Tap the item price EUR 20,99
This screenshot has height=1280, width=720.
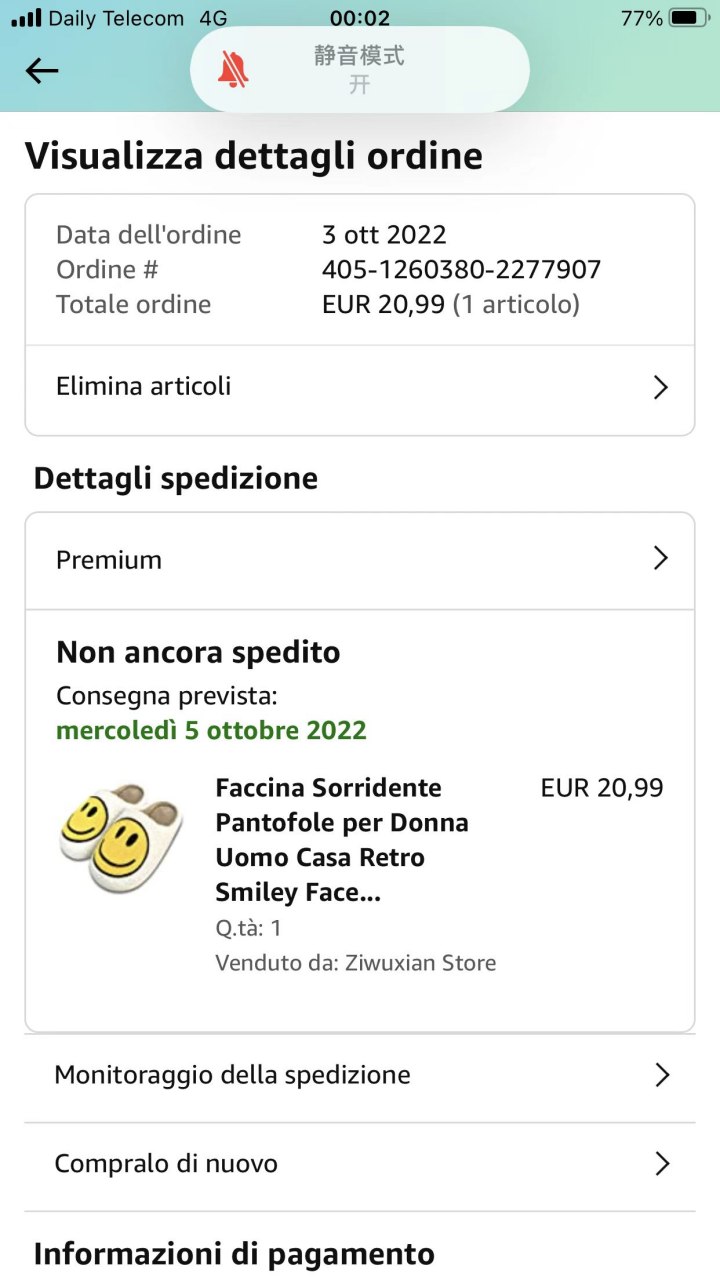pyautogui.click(x=602, y=788)
